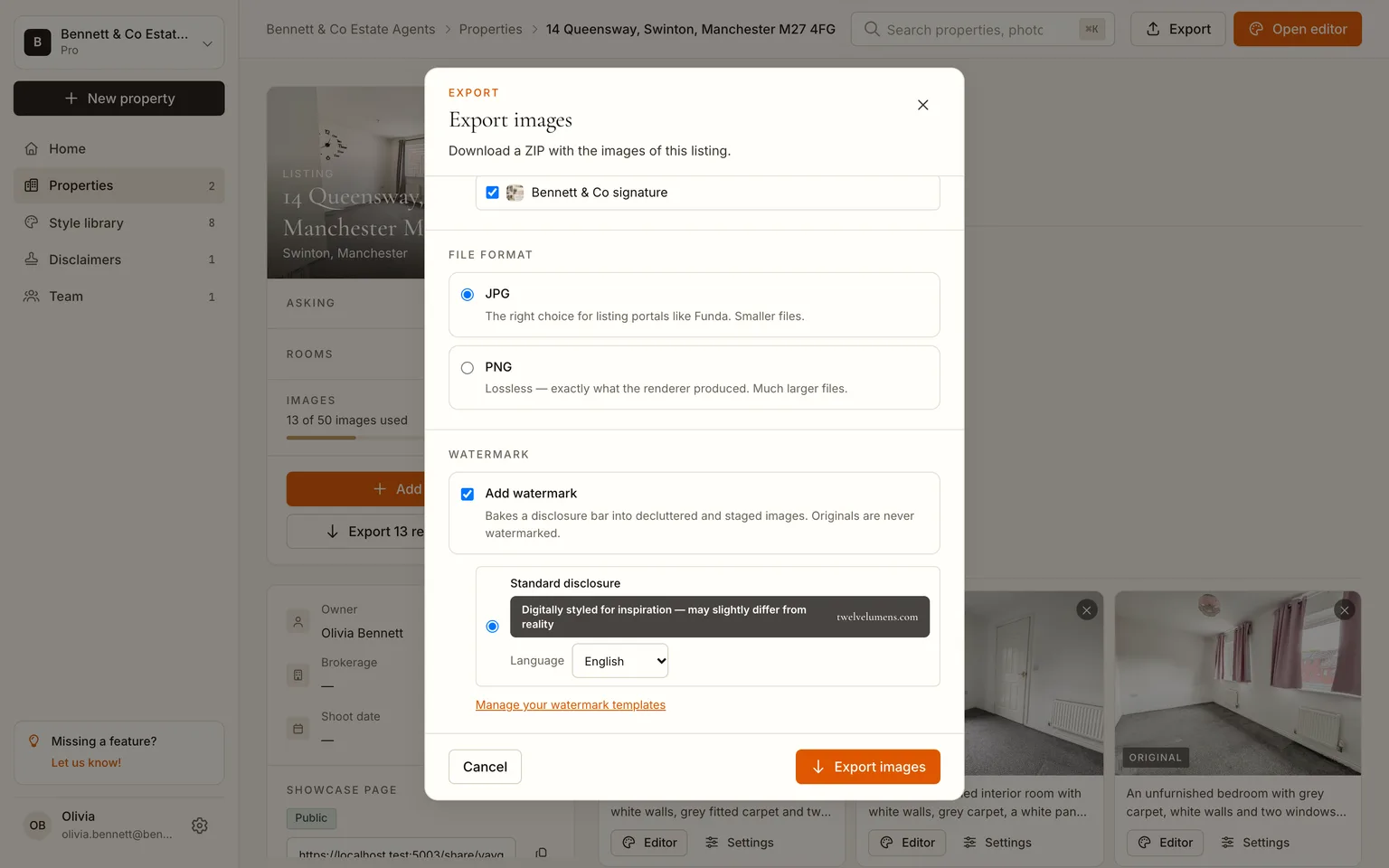Screen dimensions: 1389x868
Task: Click the Disclaimers stamp icon
Action: click(32, 259)
